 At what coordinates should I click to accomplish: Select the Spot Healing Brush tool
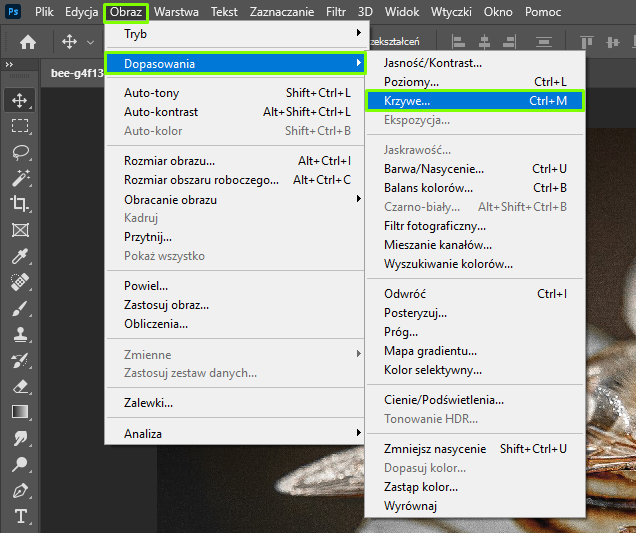click(20, 282)
